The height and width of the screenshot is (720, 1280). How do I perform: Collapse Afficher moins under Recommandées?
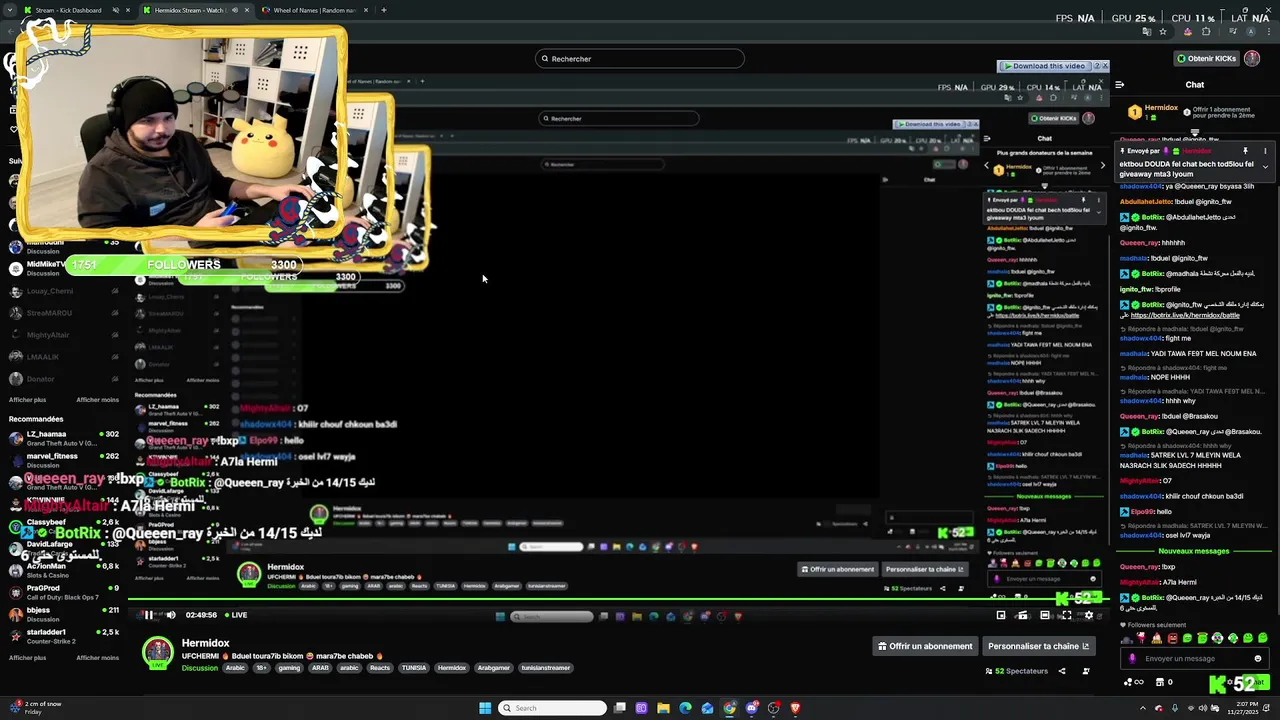[x=98, y=658]
